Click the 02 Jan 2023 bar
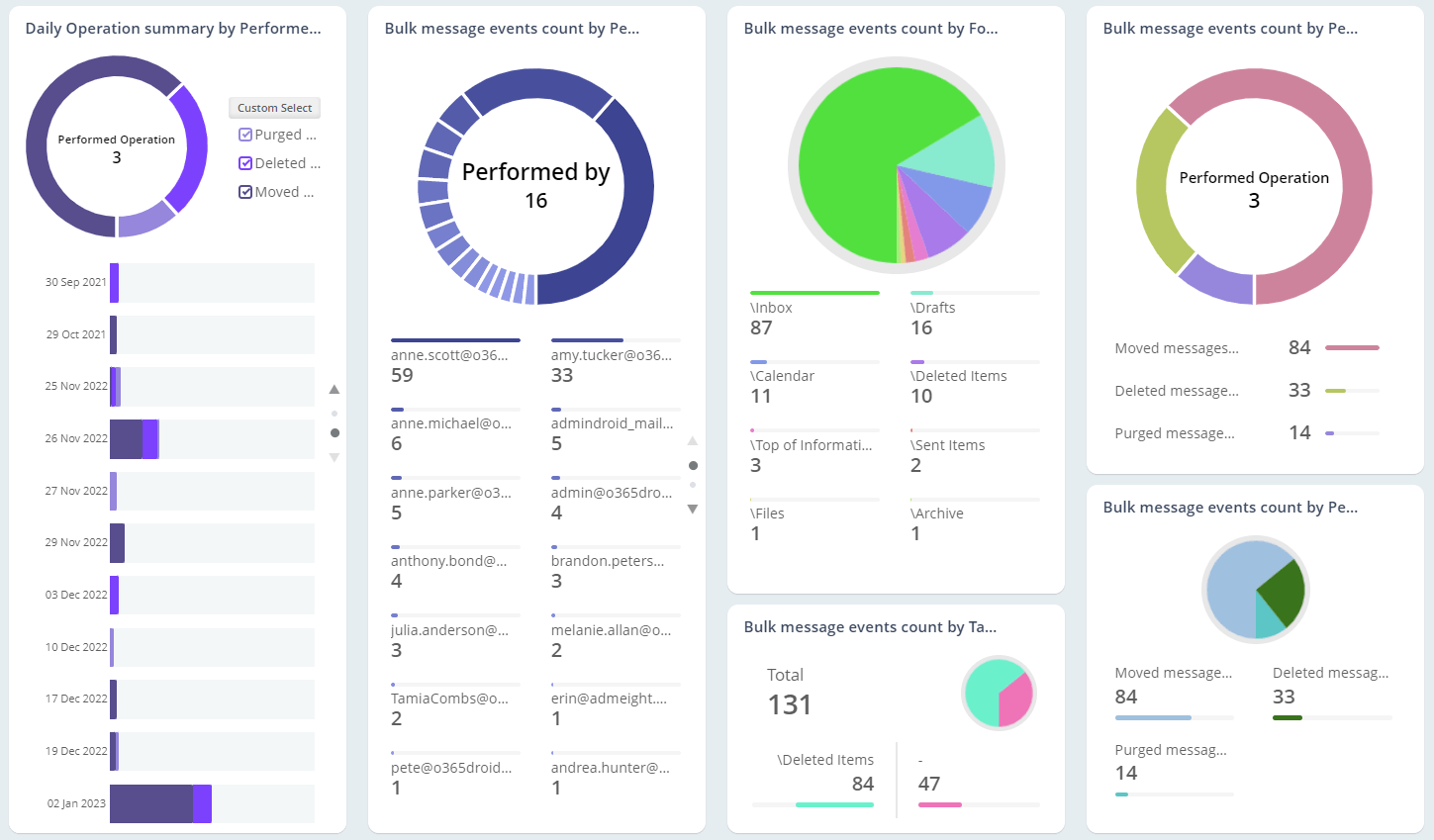Viewport: 1434px width, 840px height. tap(158, 803)
